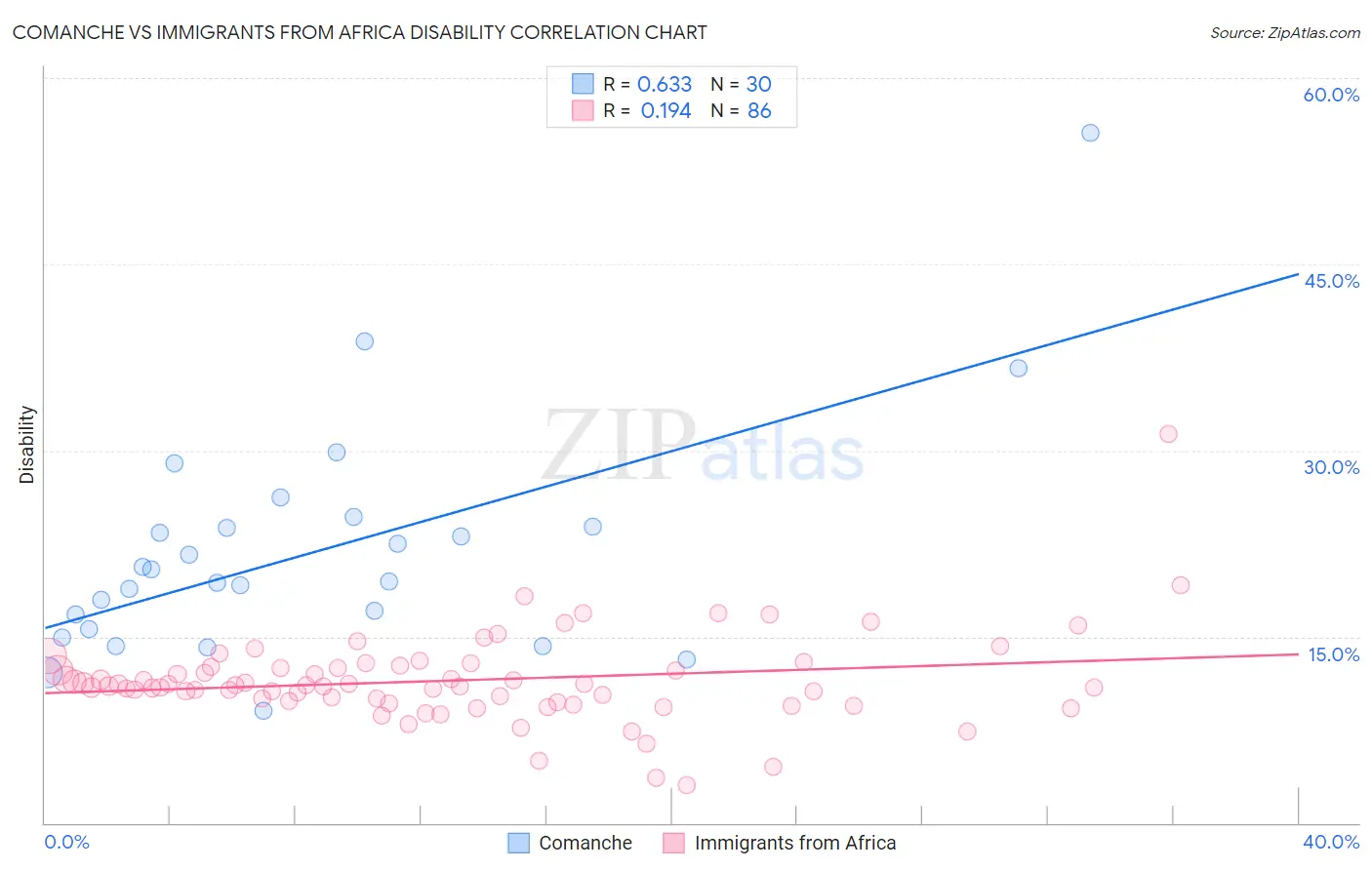Click the highest blue data point near 60%
This screenshot has width=1372, height=870.
pyautogui.click(x=1090, y=133)
